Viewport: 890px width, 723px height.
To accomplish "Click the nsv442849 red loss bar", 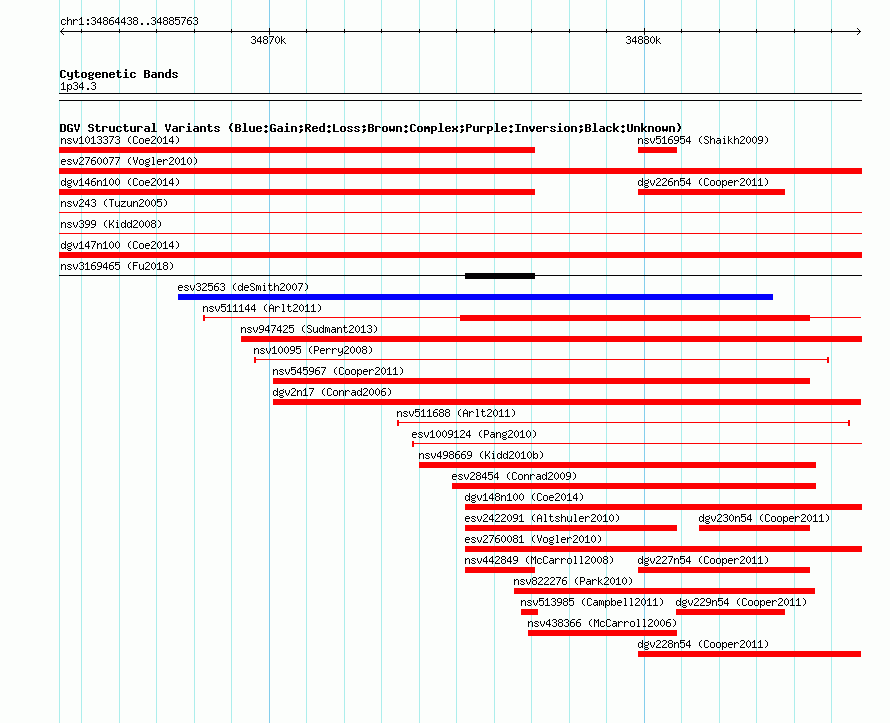I will [499, 570].
